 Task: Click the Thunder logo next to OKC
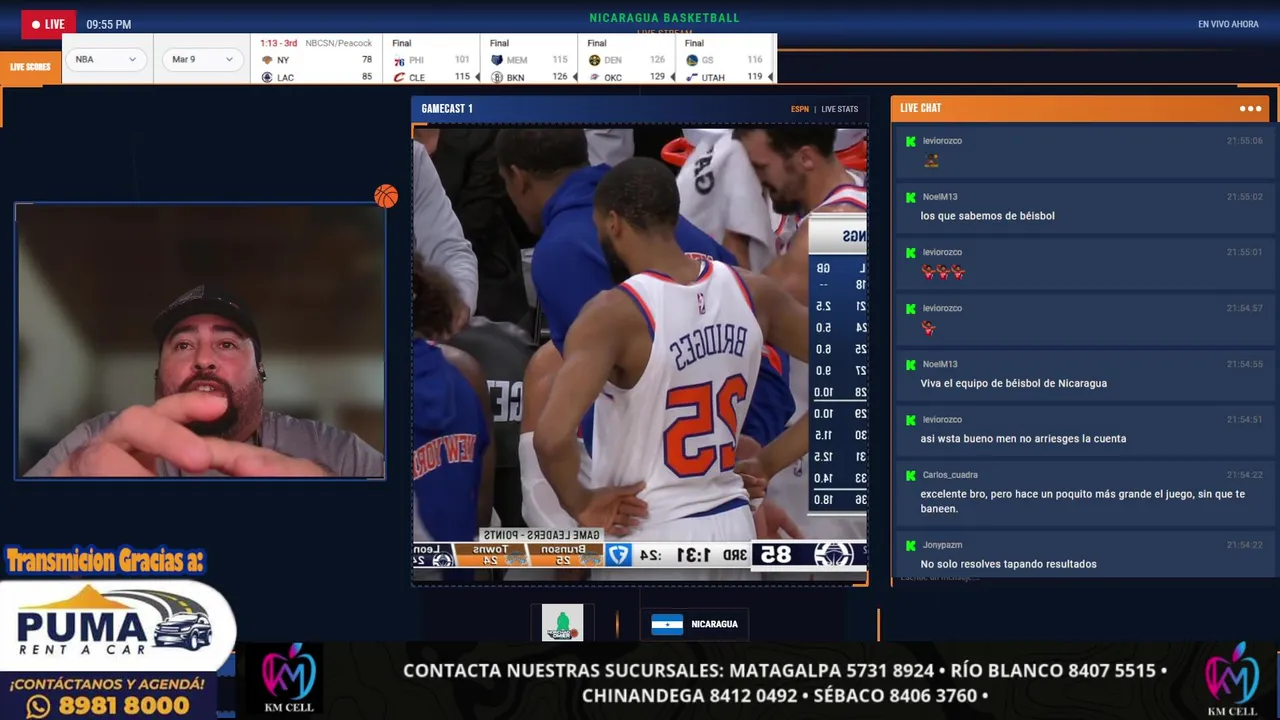[x=594, y=77]
